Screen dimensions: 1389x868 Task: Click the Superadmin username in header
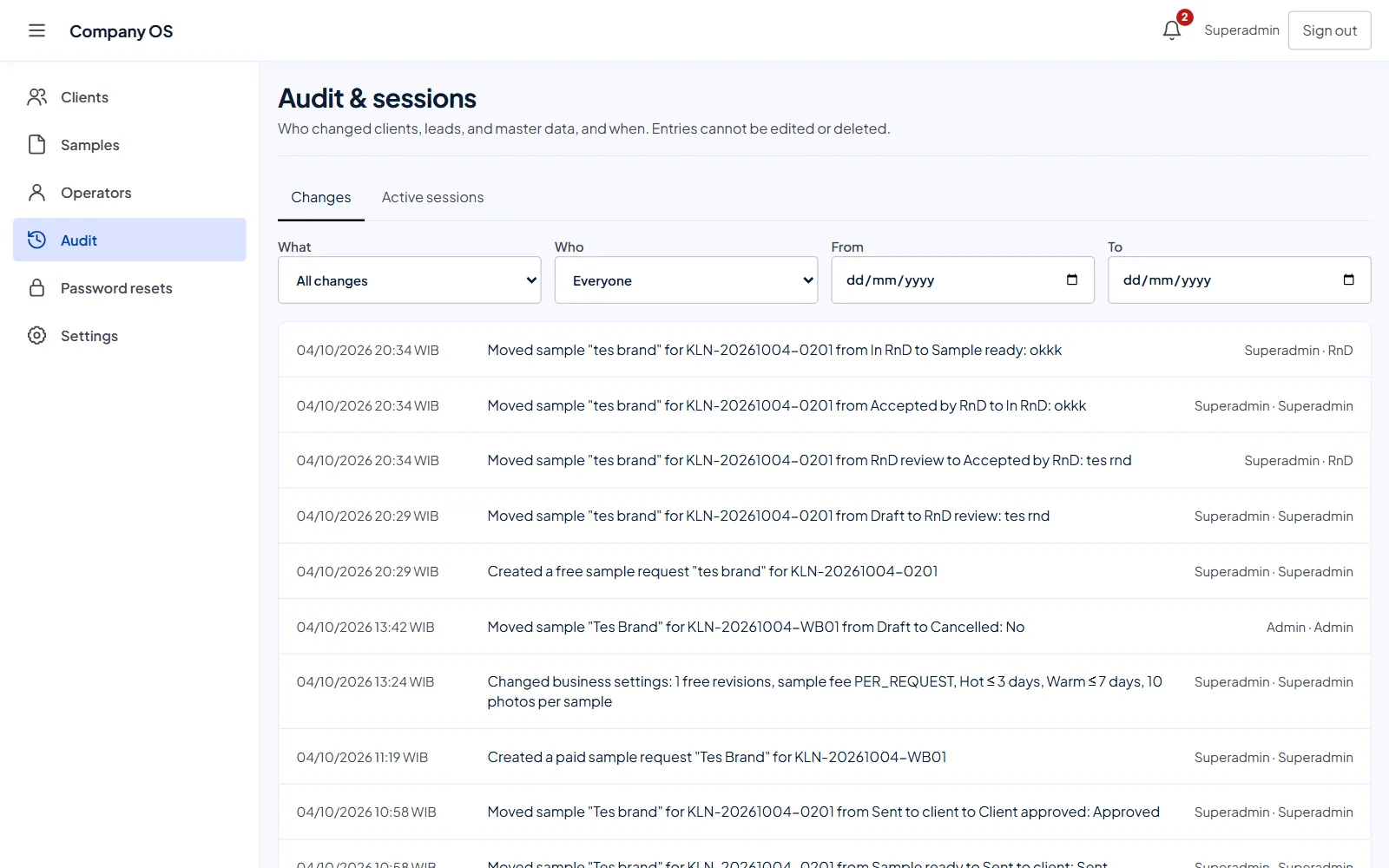point(1241,30)
